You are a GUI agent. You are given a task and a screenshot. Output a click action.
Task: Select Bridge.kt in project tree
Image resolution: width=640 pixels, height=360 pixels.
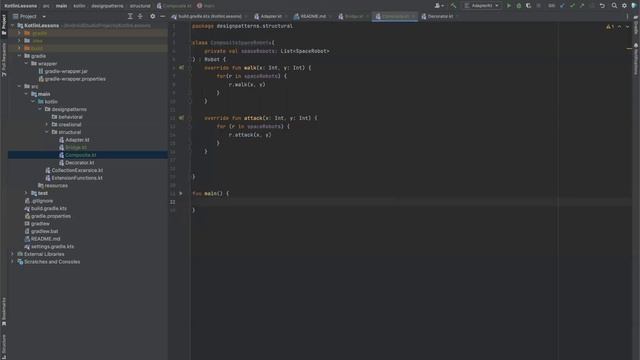pyautogui.click(x=76, y=147)
